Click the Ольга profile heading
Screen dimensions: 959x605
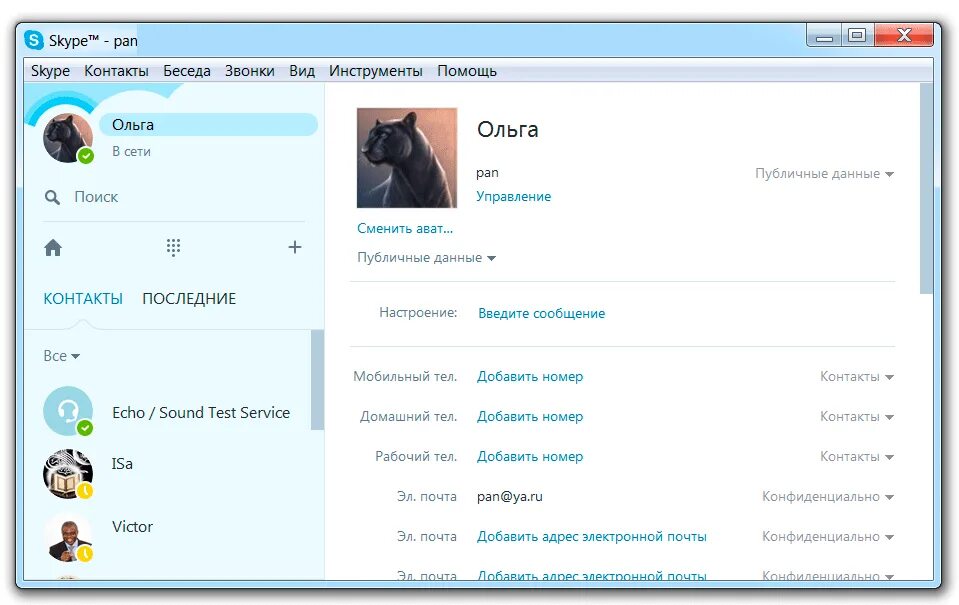point(508,130)
